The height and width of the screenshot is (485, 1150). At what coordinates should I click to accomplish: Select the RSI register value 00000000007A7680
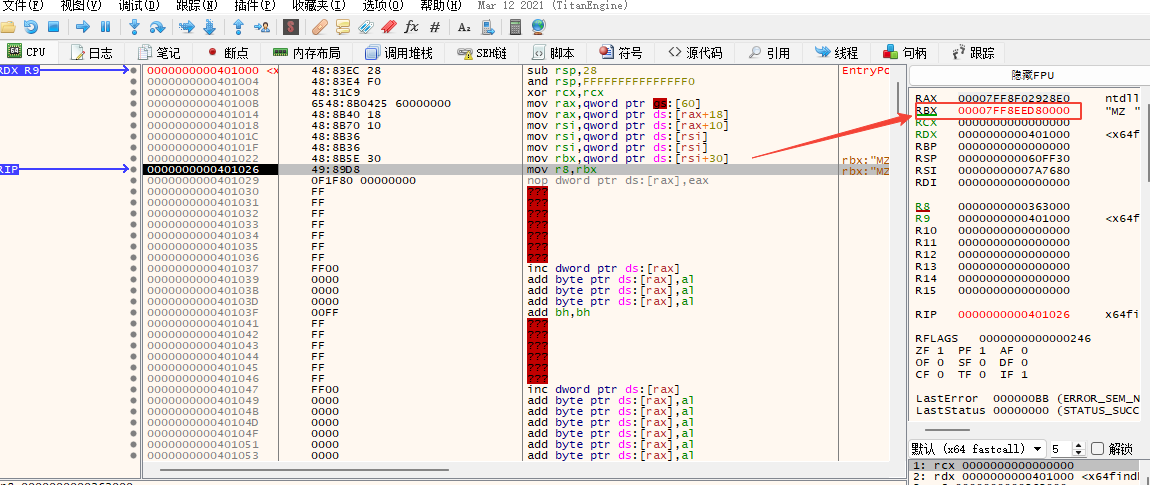(x=1014, y=169)
